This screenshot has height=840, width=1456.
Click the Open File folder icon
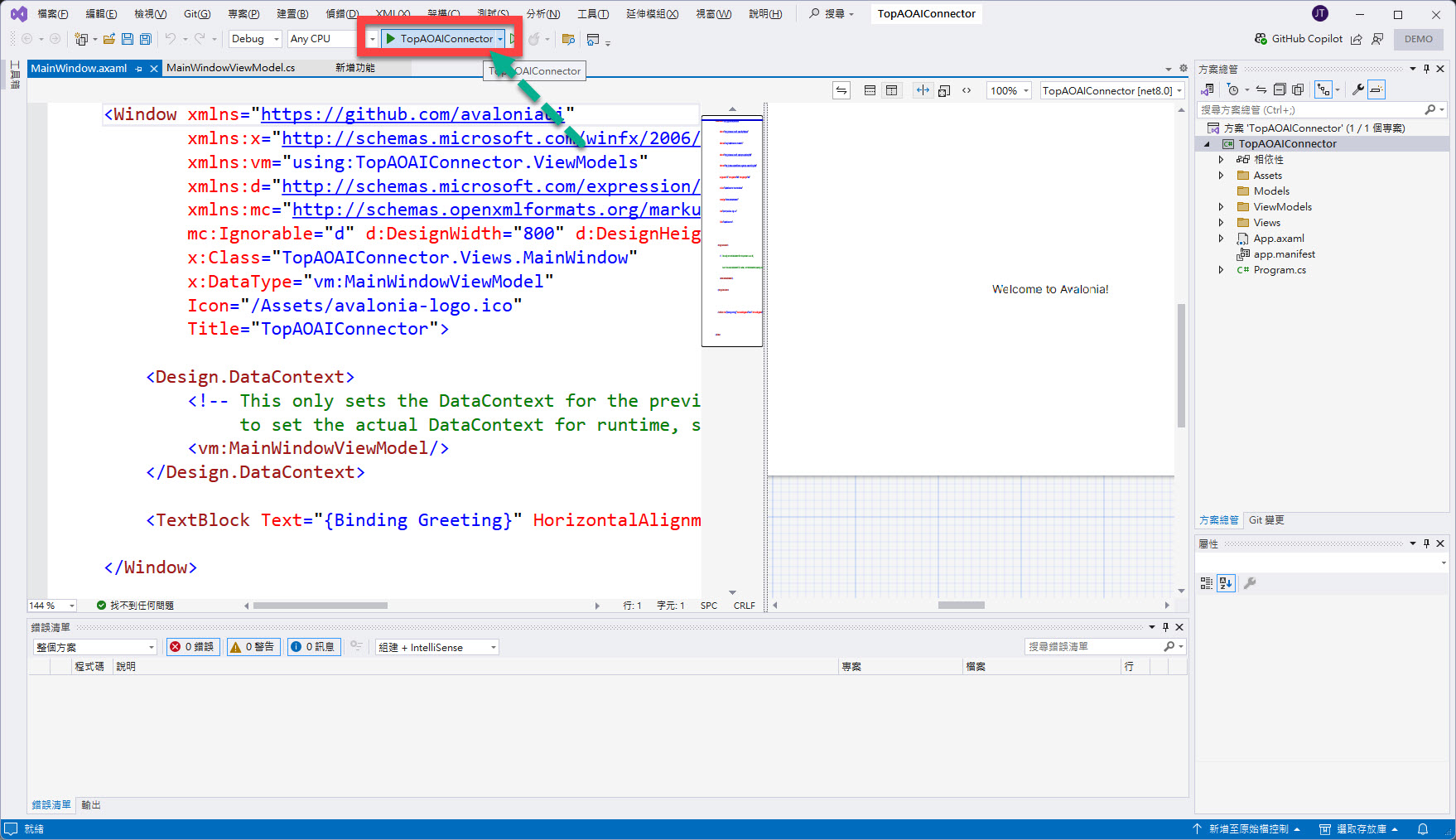(108, 39)
